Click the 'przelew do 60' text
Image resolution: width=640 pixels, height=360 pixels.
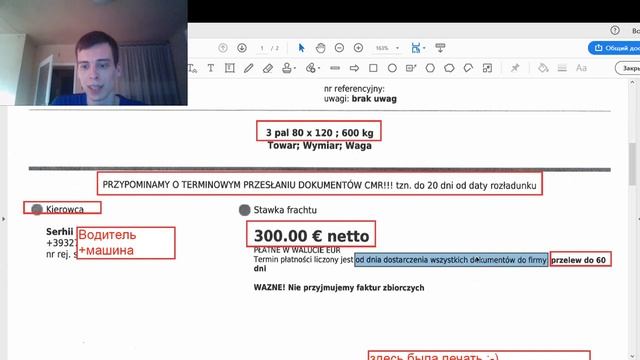coord(578,260)
